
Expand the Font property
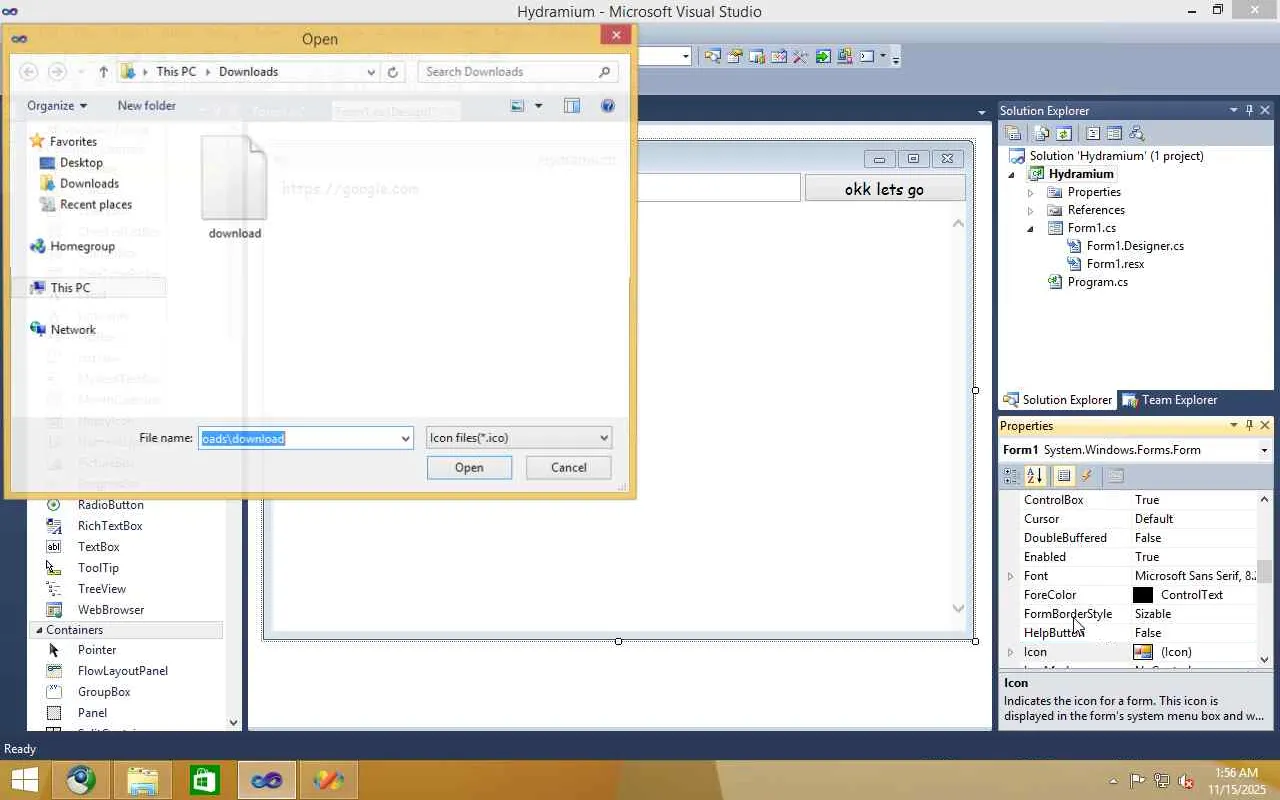pyautogui.click(x=1010, y=577)
